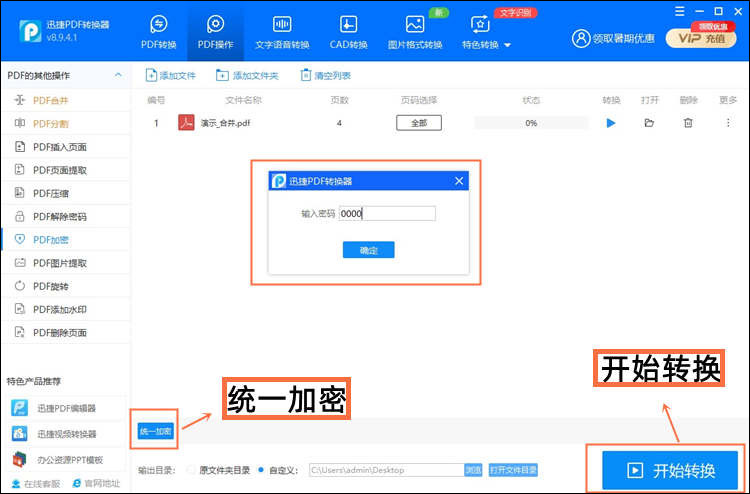Click 添加文件 toolbar button
The height and width of the screenshot is (494, 750).
pyautogui.click(x=171, y=75)
